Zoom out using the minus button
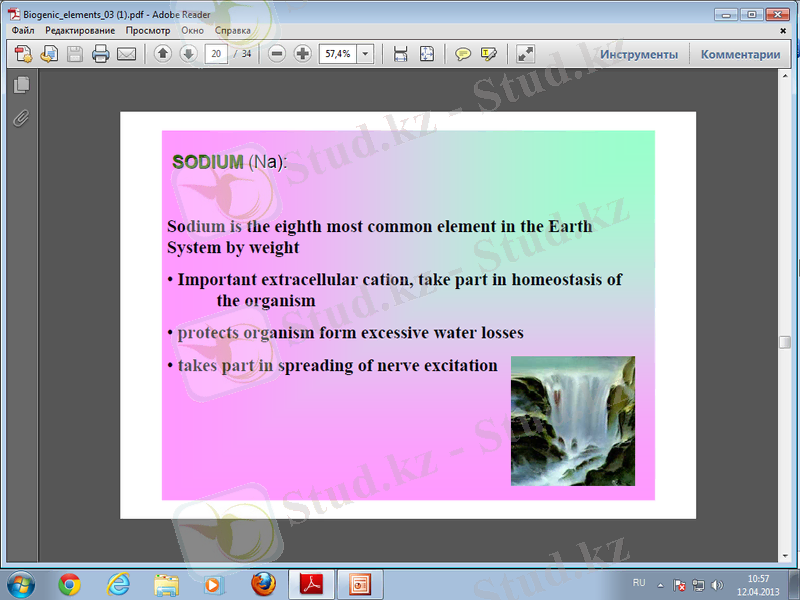Viewport: 800px width, 600px height. pyautogui.click(x=277, y=54)
